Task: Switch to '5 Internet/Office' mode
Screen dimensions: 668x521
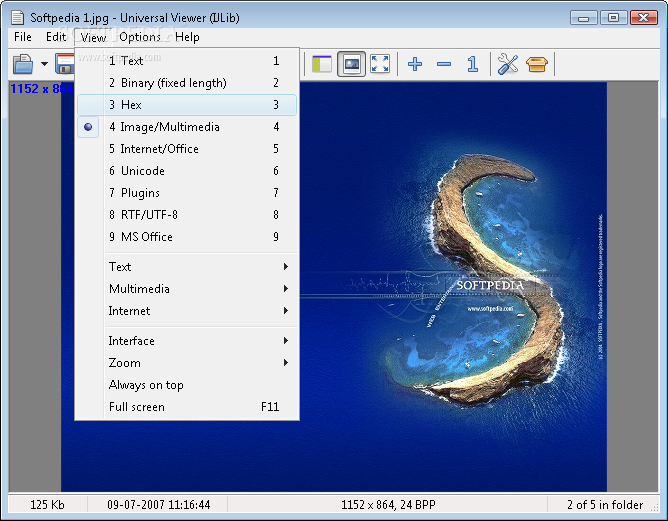Action: (x=187, y=149)
